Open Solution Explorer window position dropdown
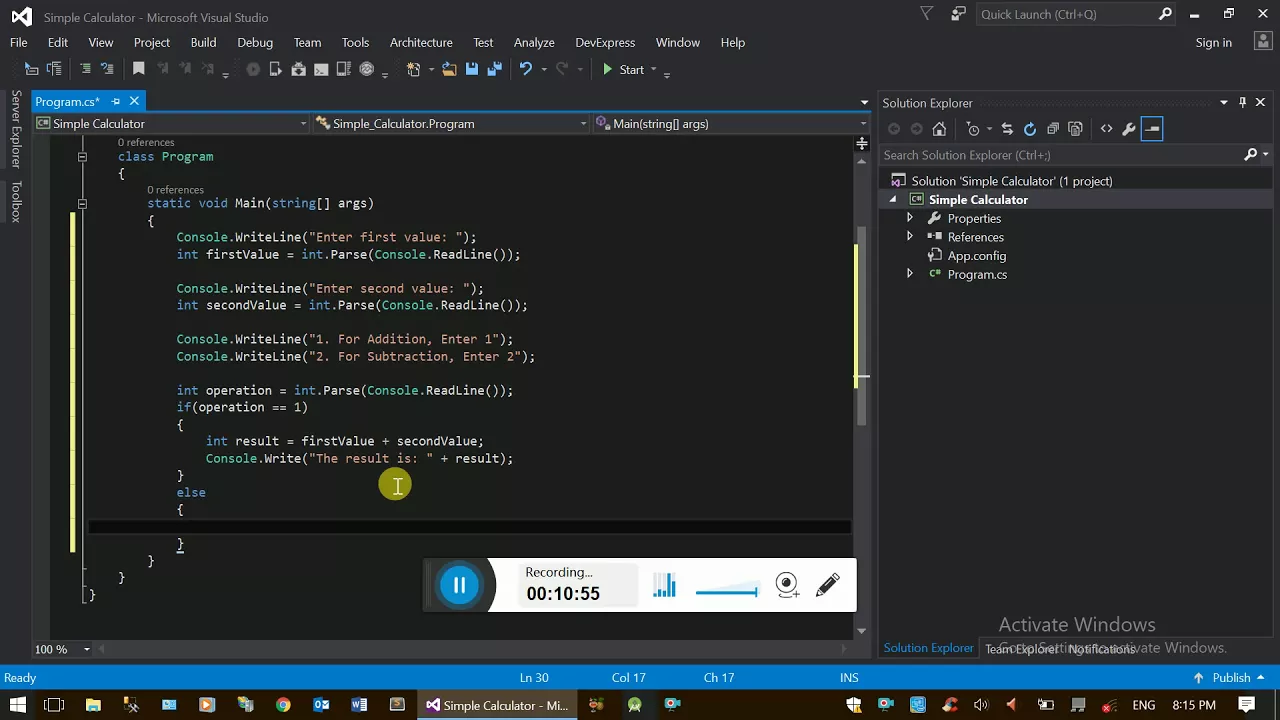The height and width of the screenshot is (720, 1280). point(1223,102)
